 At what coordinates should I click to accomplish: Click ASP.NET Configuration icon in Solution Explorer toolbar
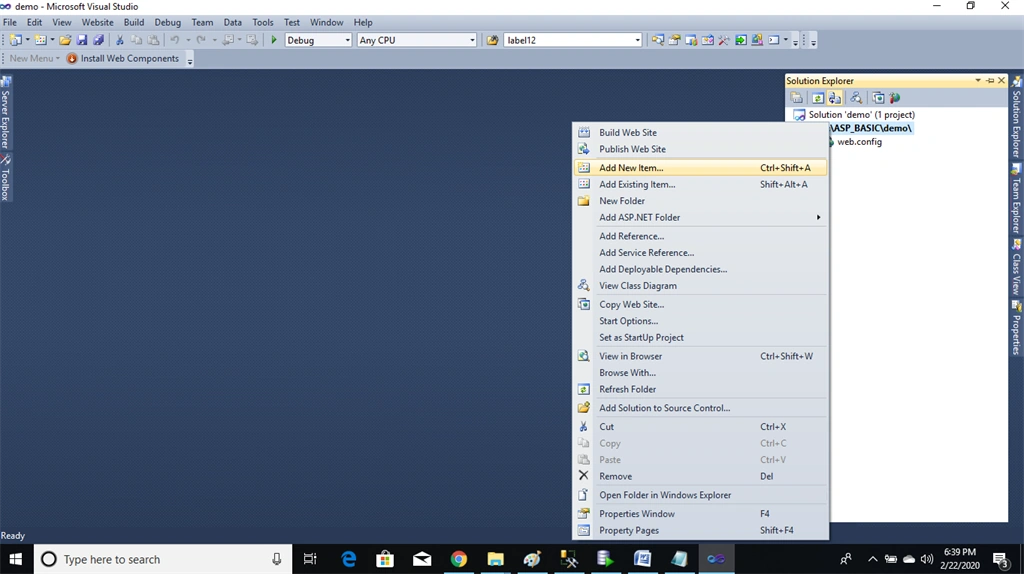(x=895, y=98)
